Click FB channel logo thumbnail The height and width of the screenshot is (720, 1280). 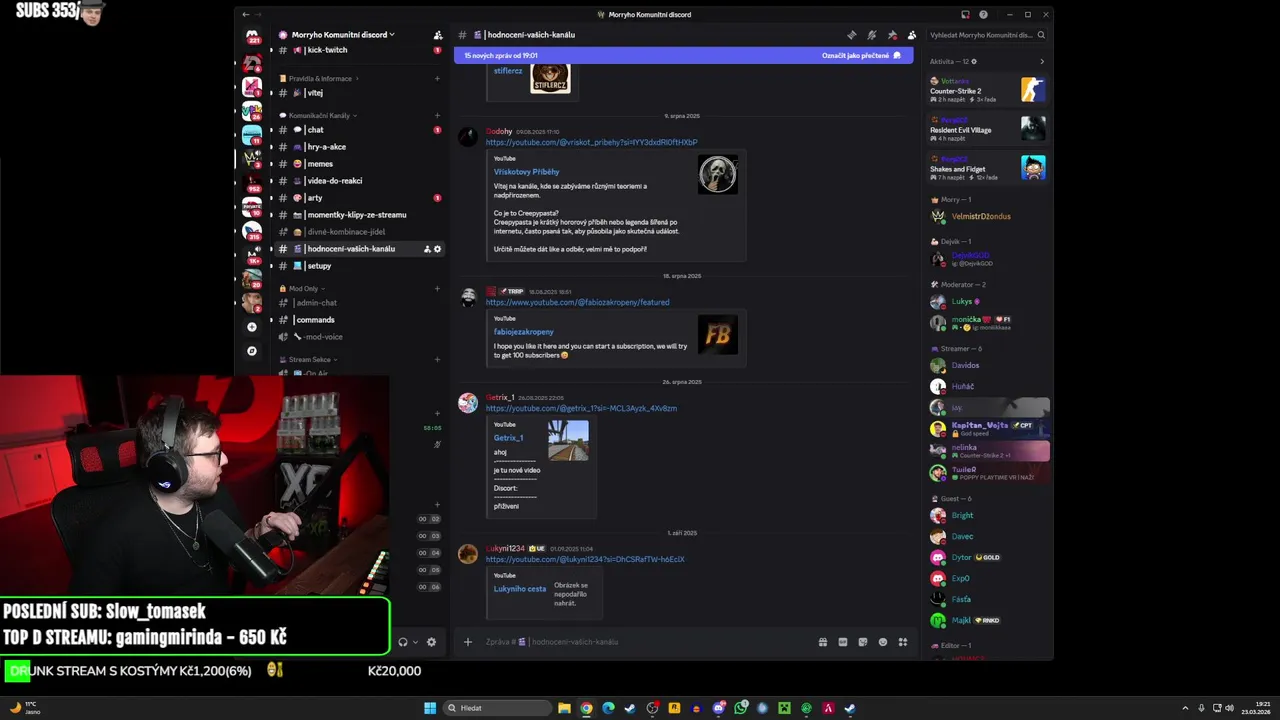(718, 335)
